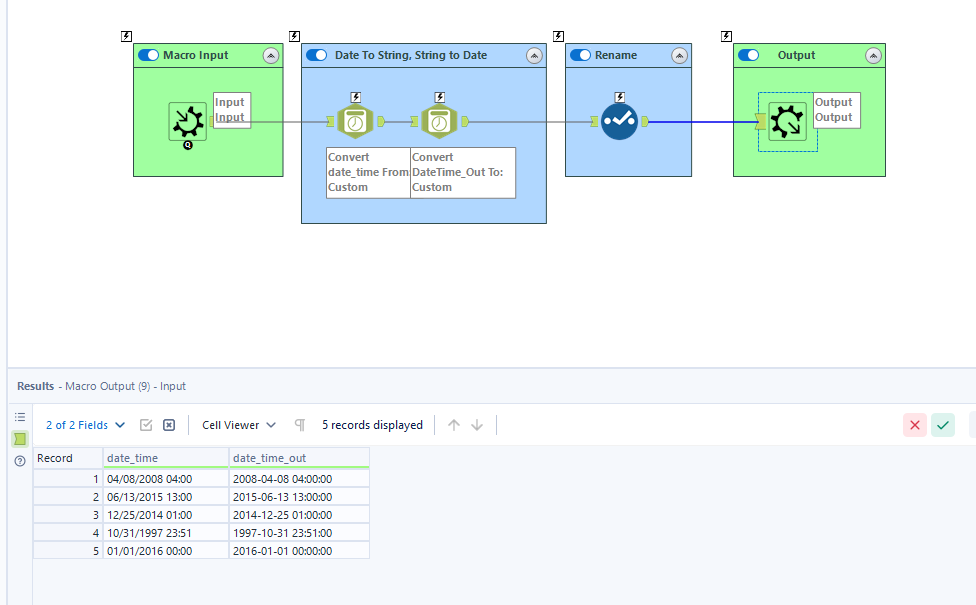Collapse the Rename container
The height and width of the screenshot is (605, 976).
click(679, 56)
